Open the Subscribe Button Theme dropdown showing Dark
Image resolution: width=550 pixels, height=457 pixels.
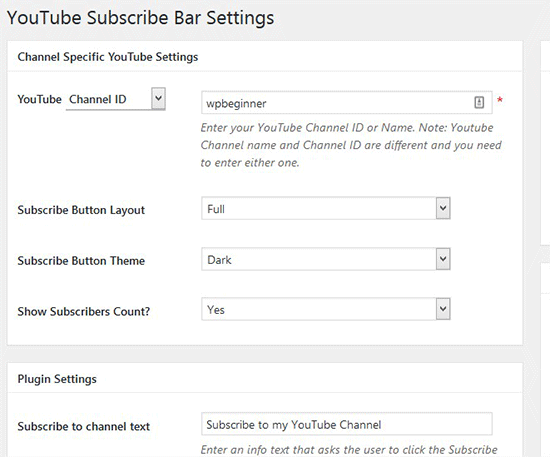(326, 259)
